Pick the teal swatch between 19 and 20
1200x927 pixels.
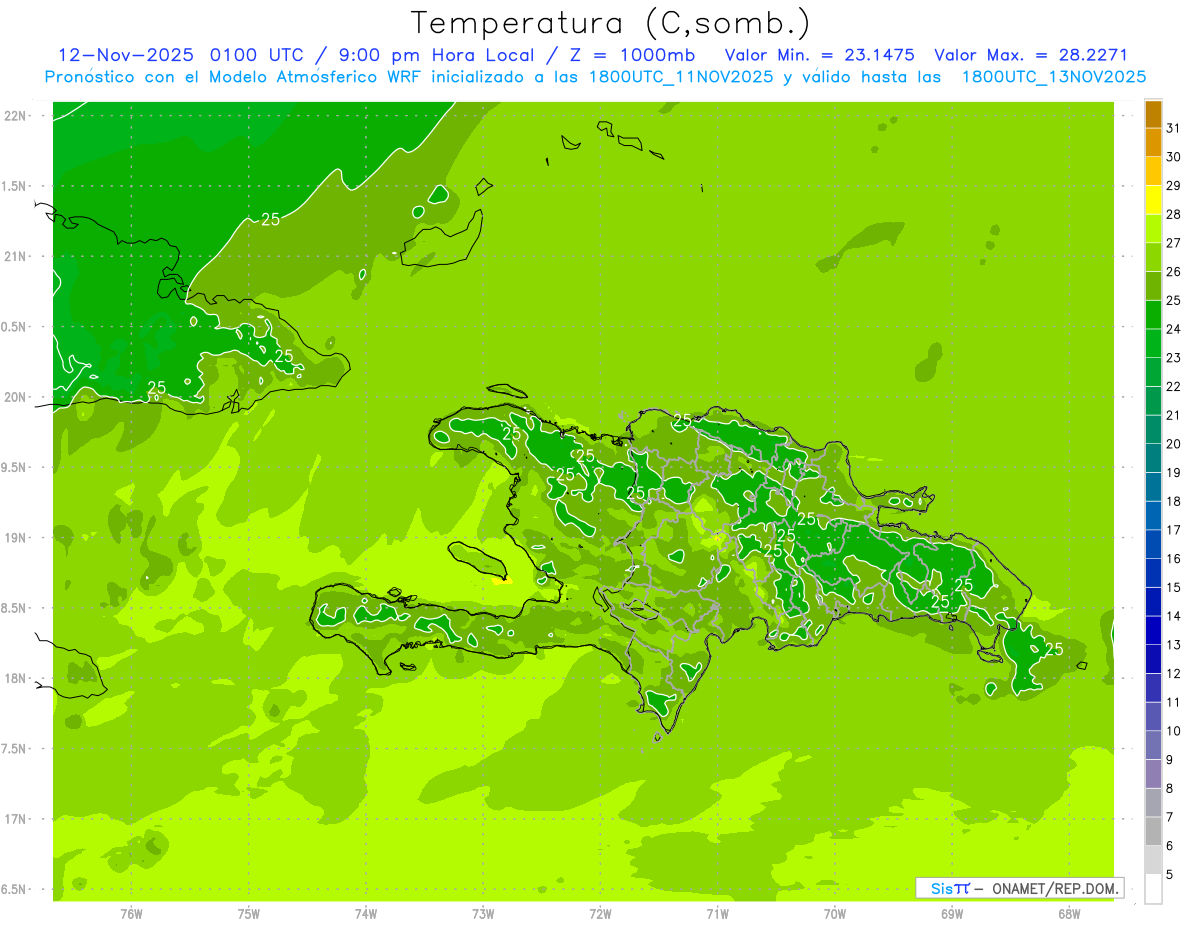click(1153, 458)
